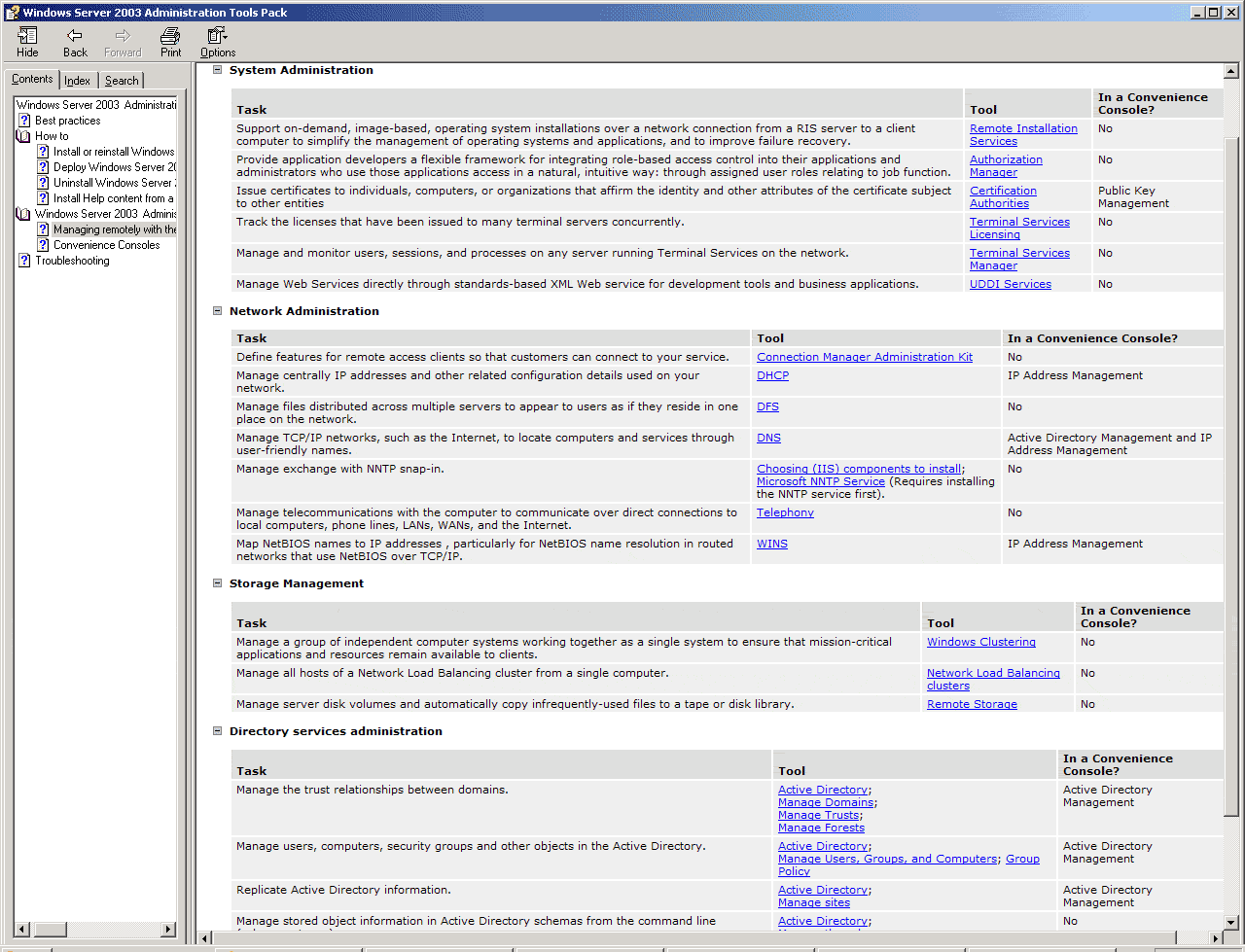This screenshot has height=952, width=1245.
Task: Click the topic icon beside Deploy Windows Server
Action: pyautogui.click(x=44, y=167)
